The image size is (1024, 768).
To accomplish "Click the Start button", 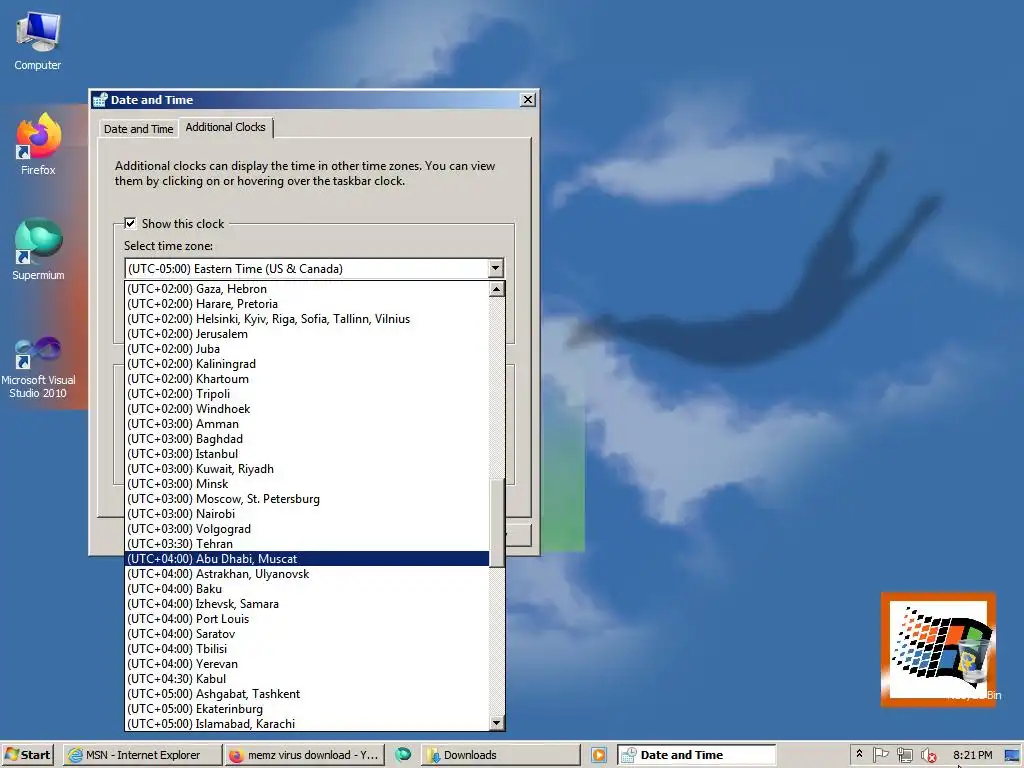I will point(27,755).
